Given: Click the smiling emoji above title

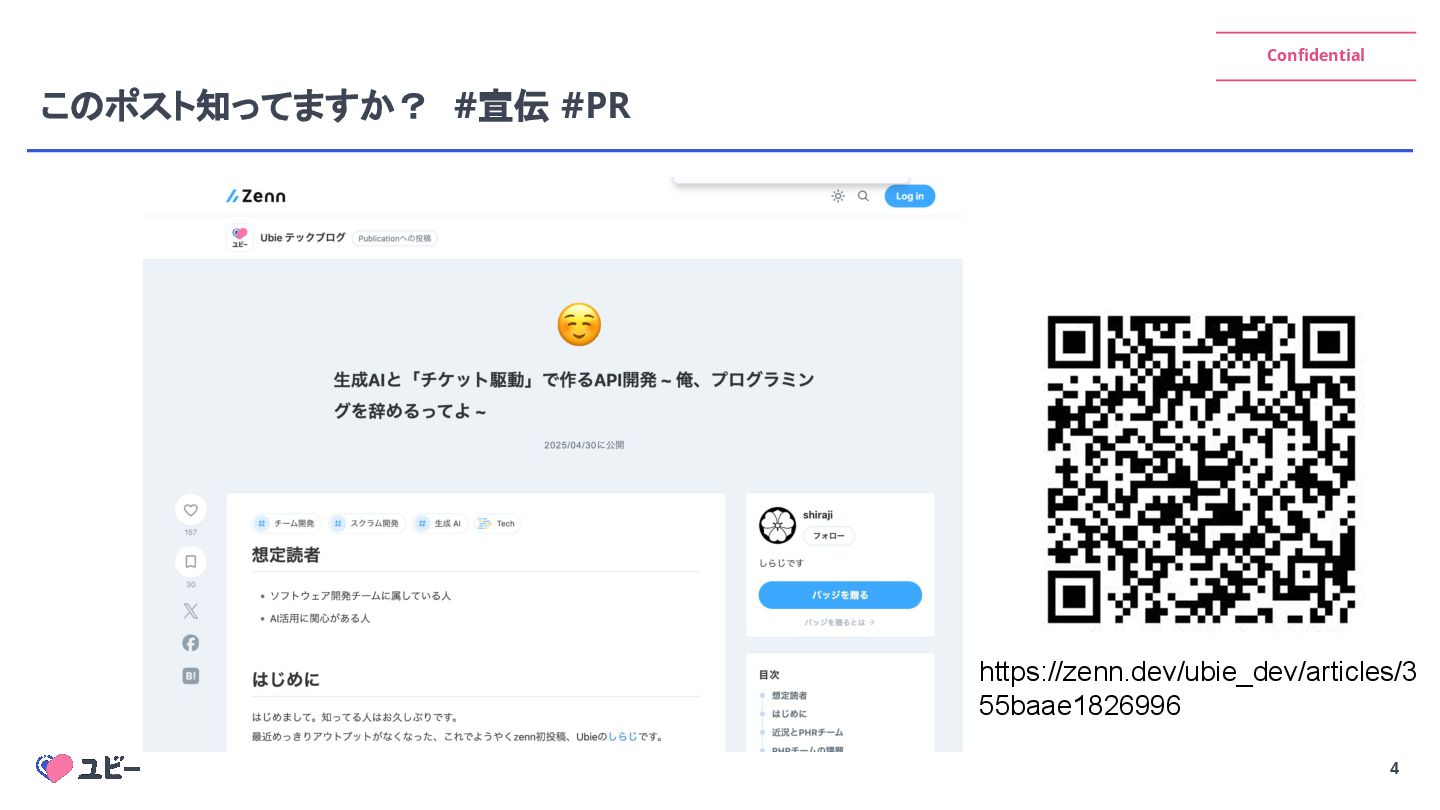Looking at the screenshot, I should [579, 325].
